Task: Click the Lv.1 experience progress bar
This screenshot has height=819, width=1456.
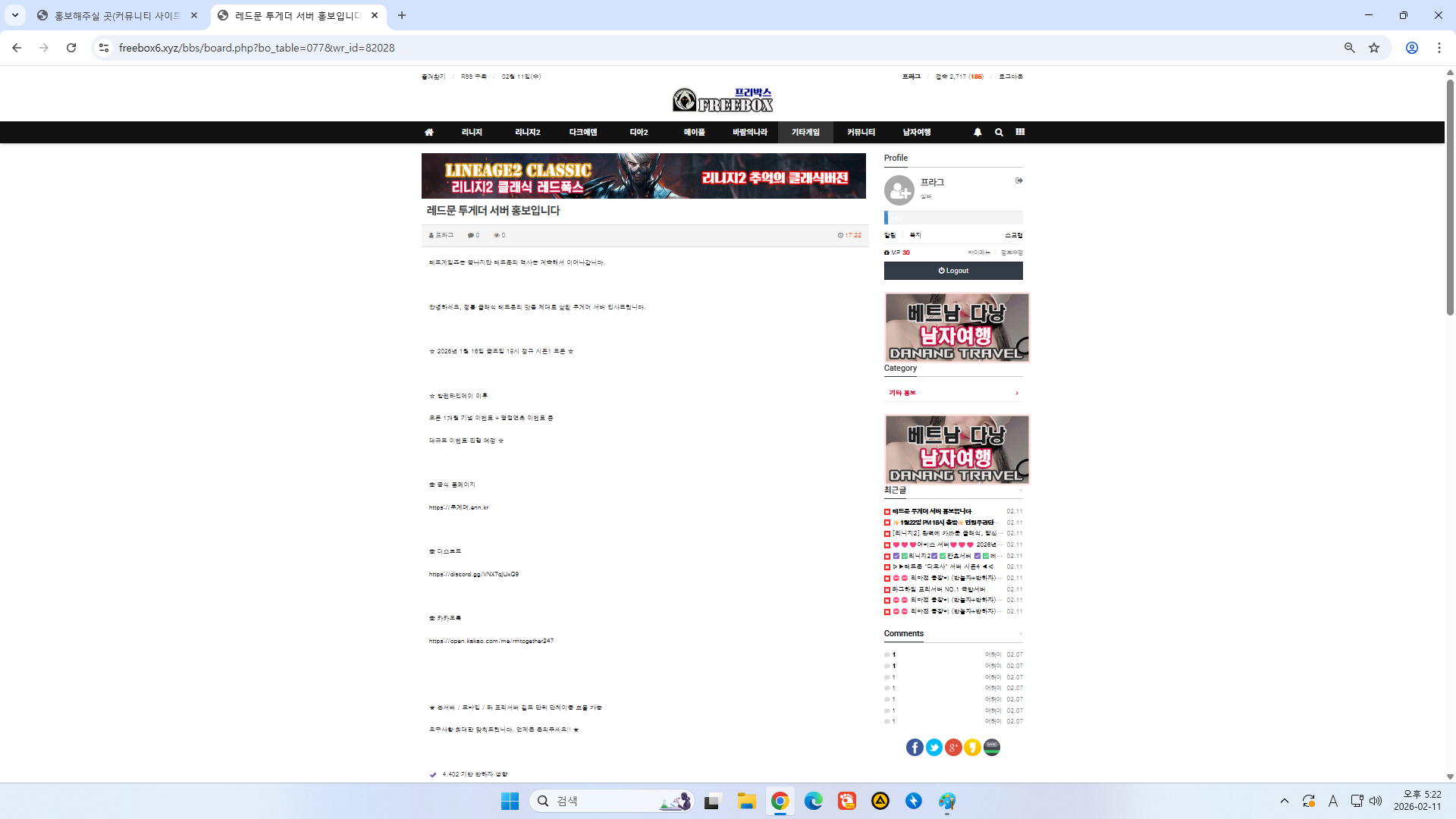Action: pos(953,218)
